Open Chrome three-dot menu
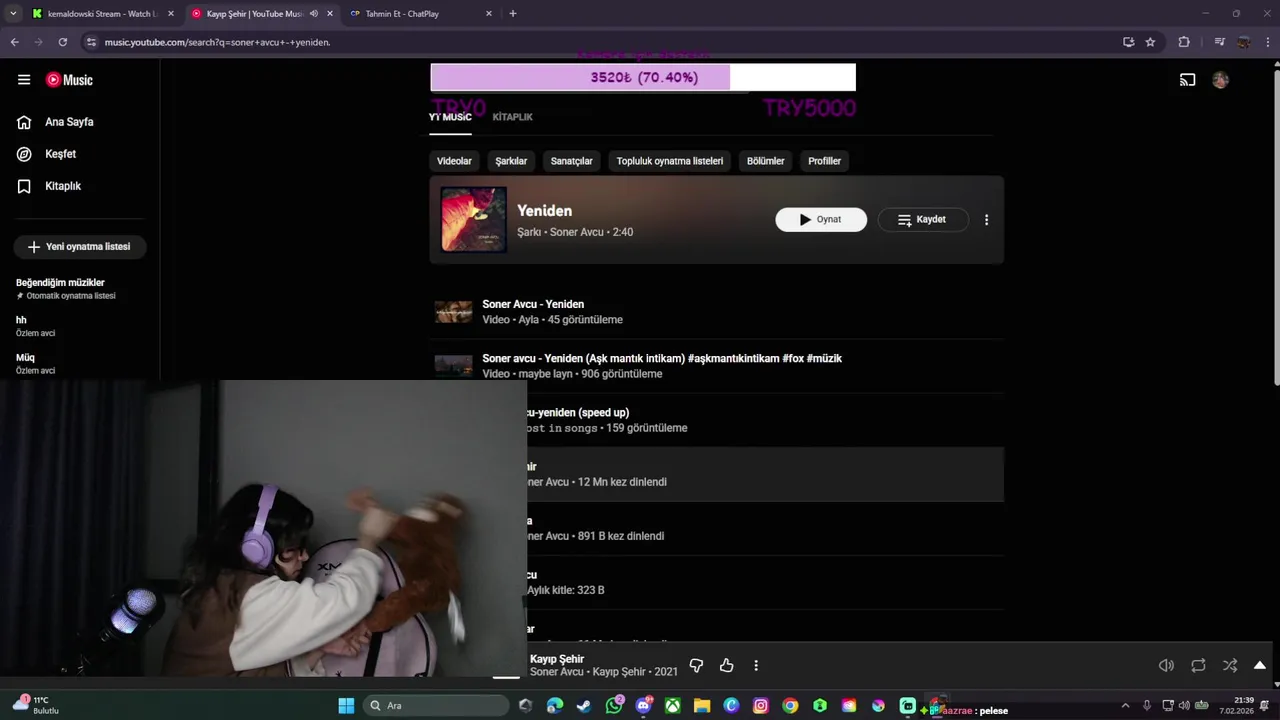 [x=1267, y=42]
